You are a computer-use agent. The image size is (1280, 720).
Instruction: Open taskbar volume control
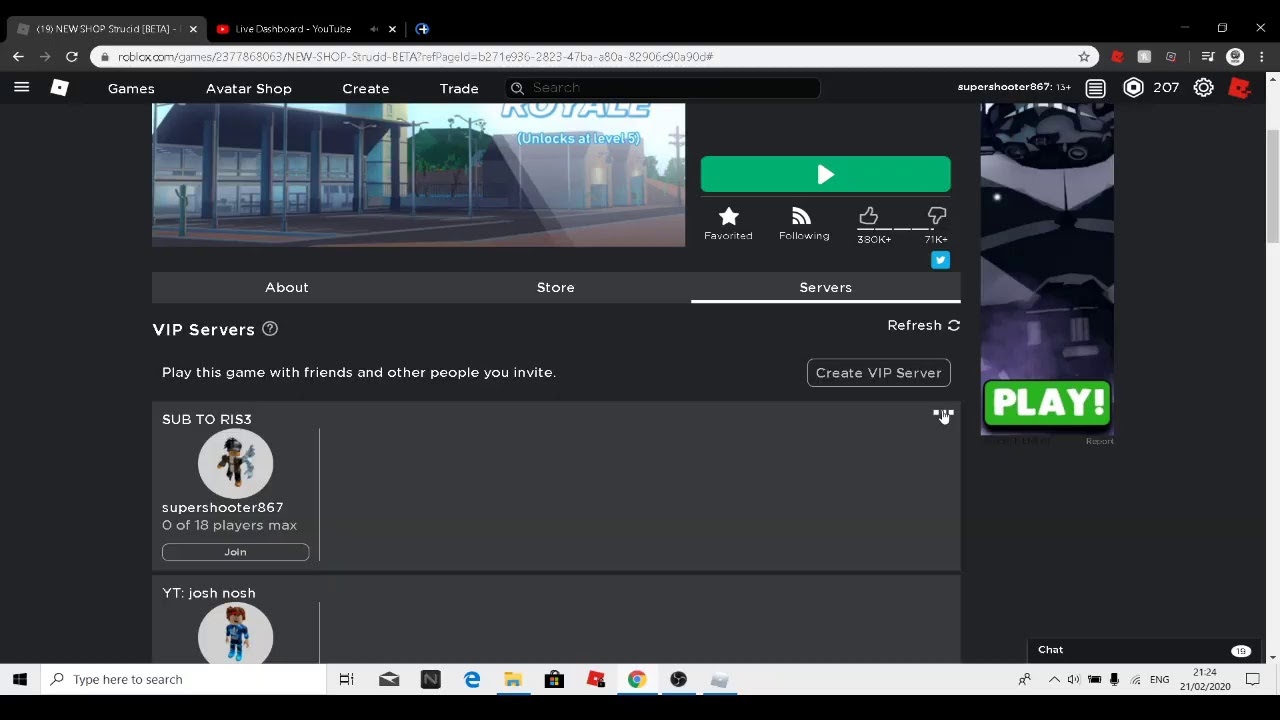[x=1073, y=680]
